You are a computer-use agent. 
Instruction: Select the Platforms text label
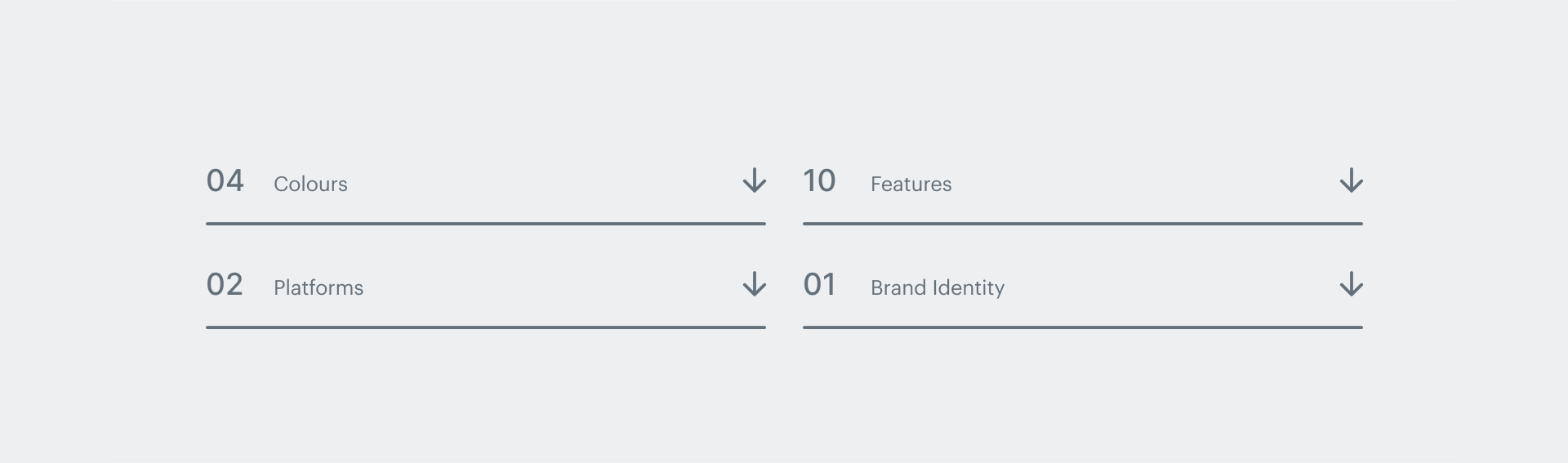pyautogui.click(x=318, y=287)
